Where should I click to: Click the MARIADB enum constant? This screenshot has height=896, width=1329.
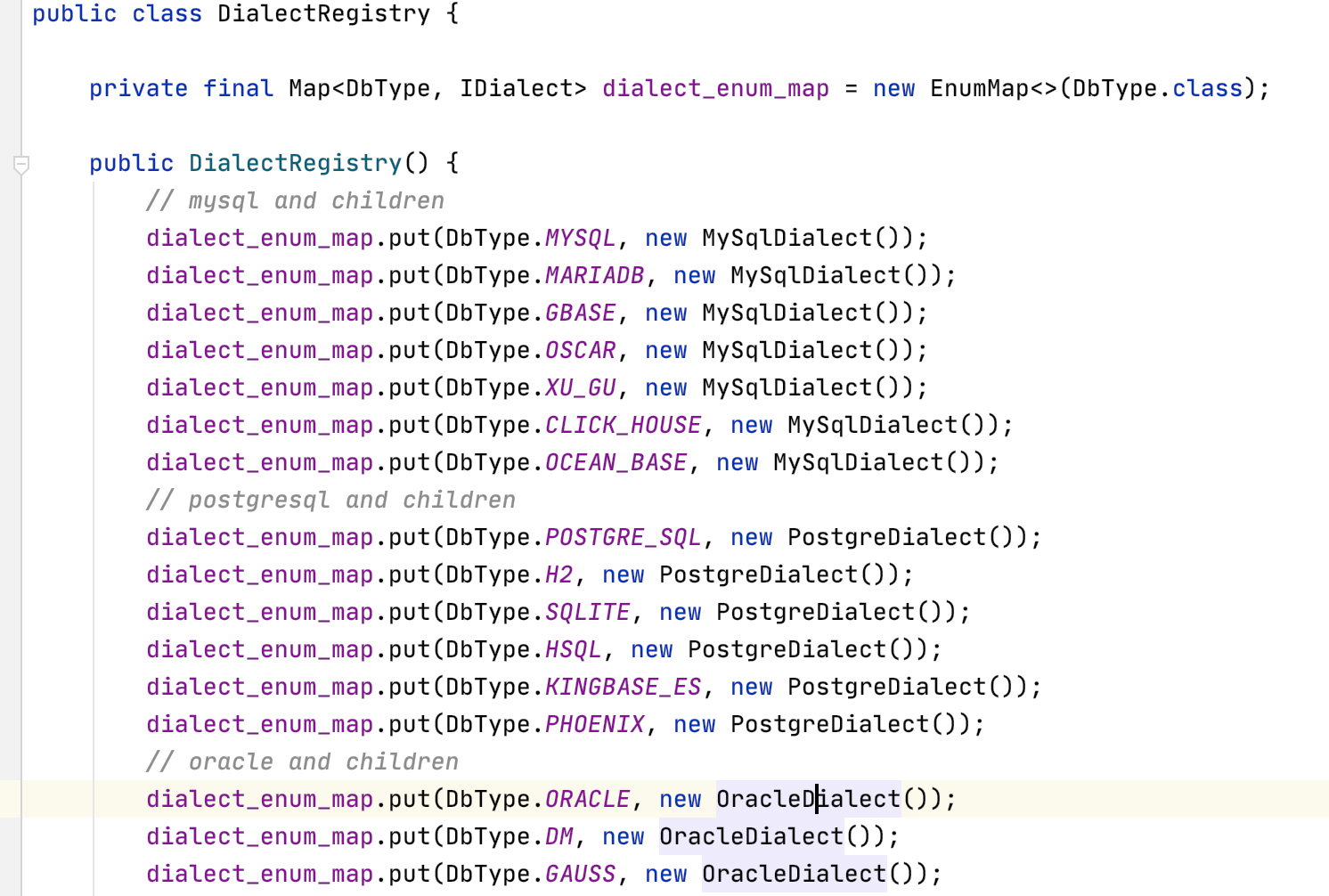click(x=594, y=276)
